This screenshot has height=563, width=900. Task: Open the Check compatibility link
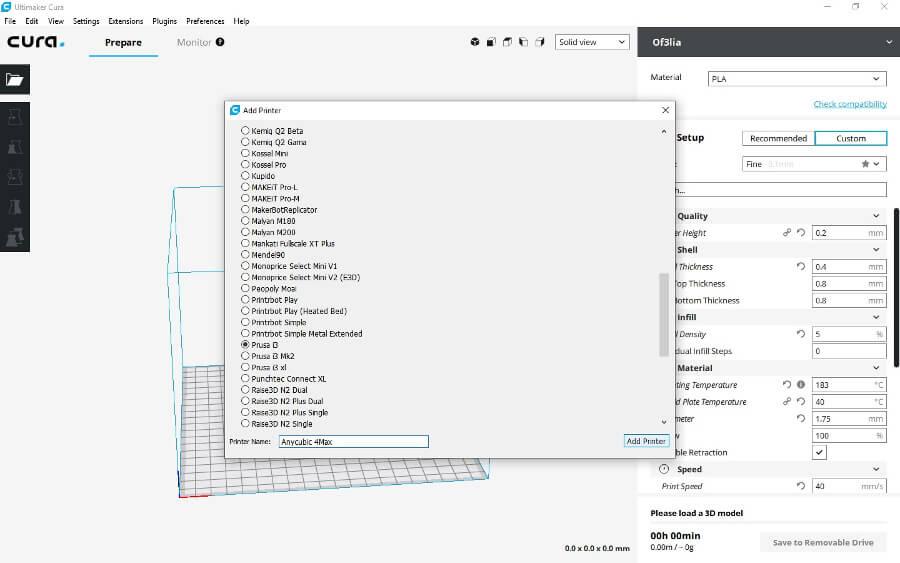click(x=849, y=104)
